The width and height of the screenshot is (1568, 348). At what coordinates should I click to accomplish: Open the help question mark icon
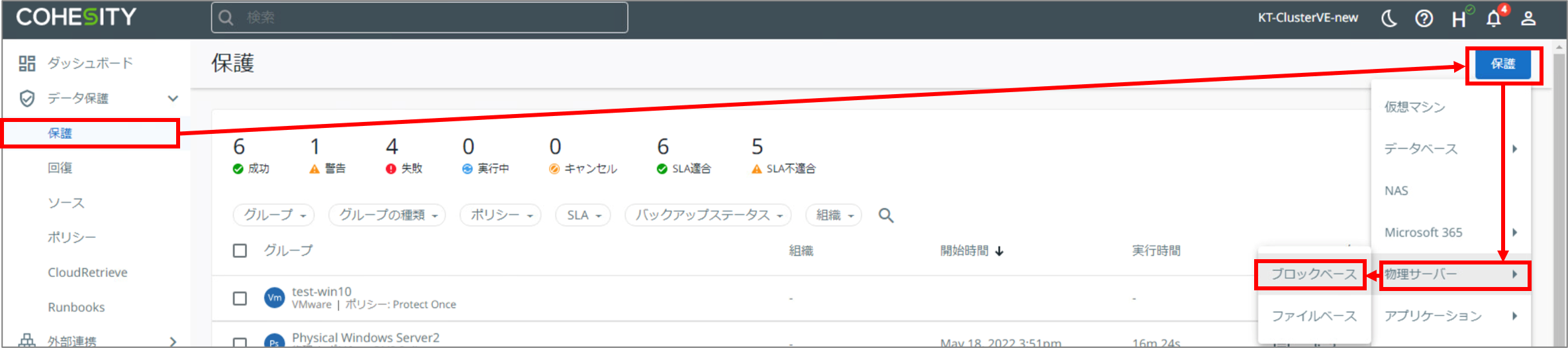click(1424, 19)
